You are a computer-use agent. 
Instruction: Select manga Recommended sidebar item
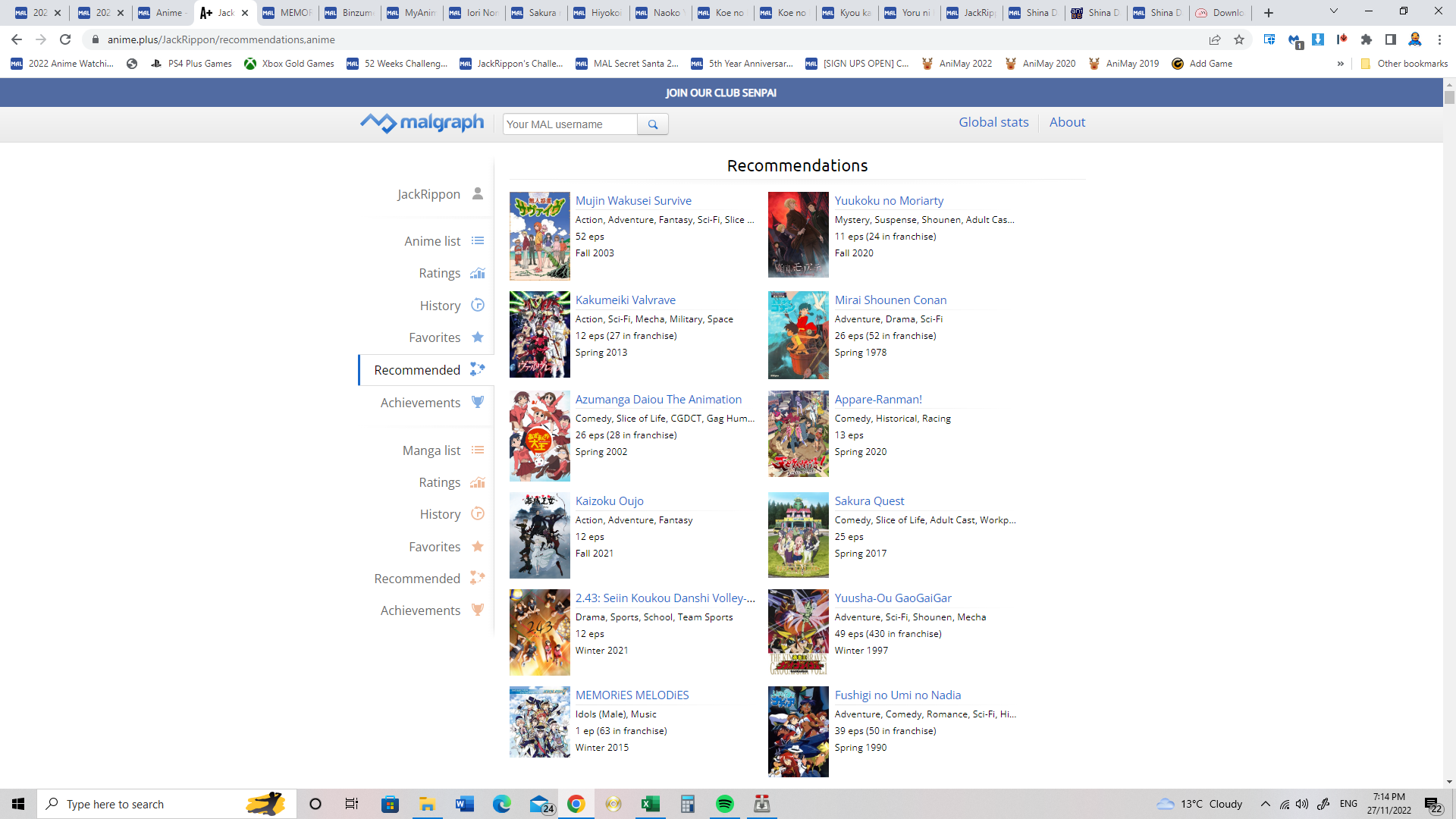(417, 579)
